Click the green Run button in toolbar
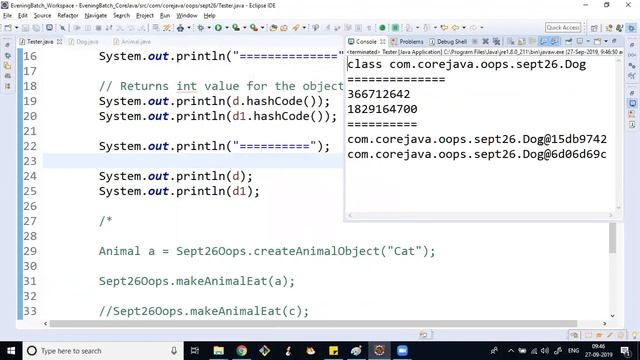 click(x=218, y=27)
